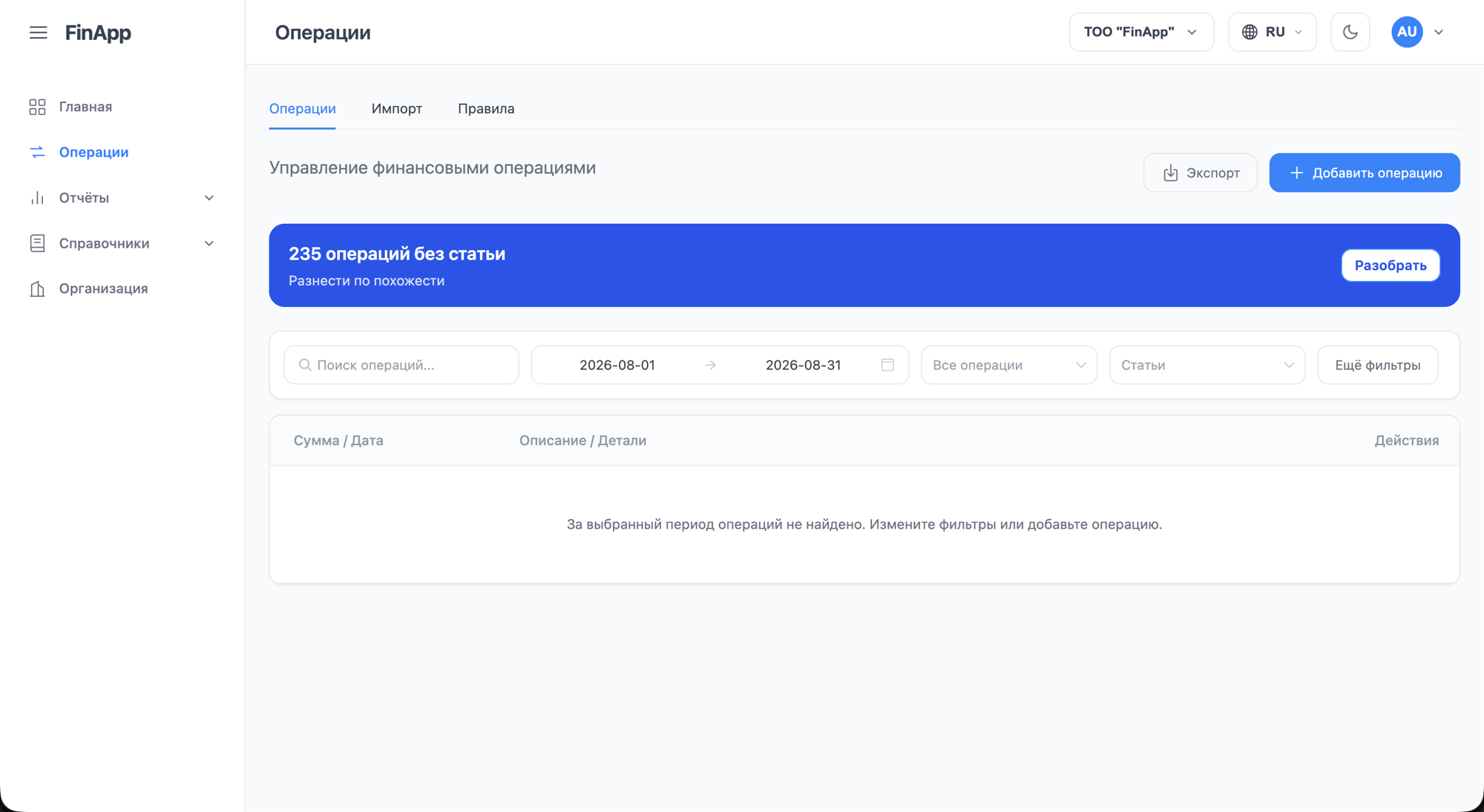
Task: Open the RU language dropdown
Action: click(x=1272, y=32)
